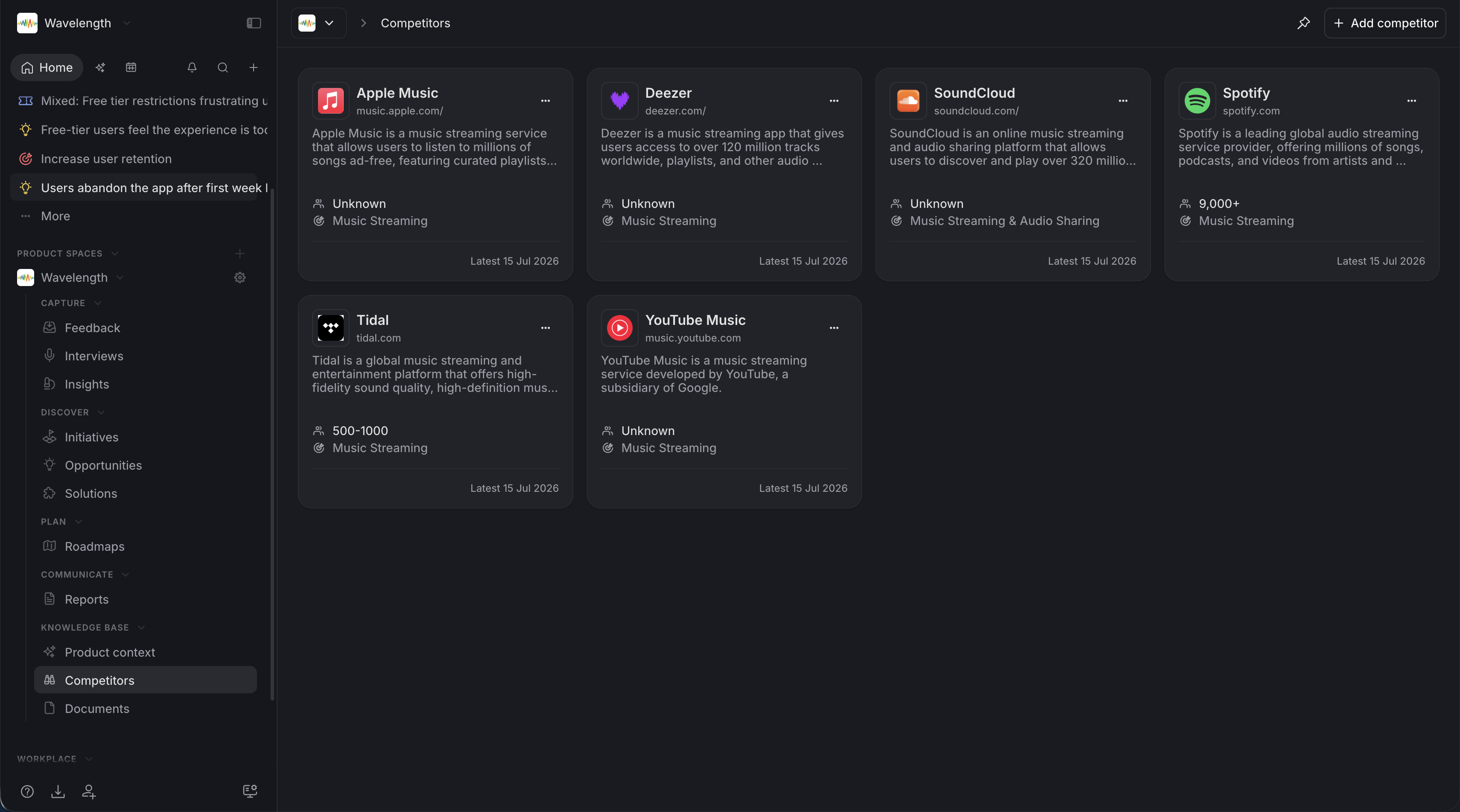Open Documents in sidebar

coord(145,710)
